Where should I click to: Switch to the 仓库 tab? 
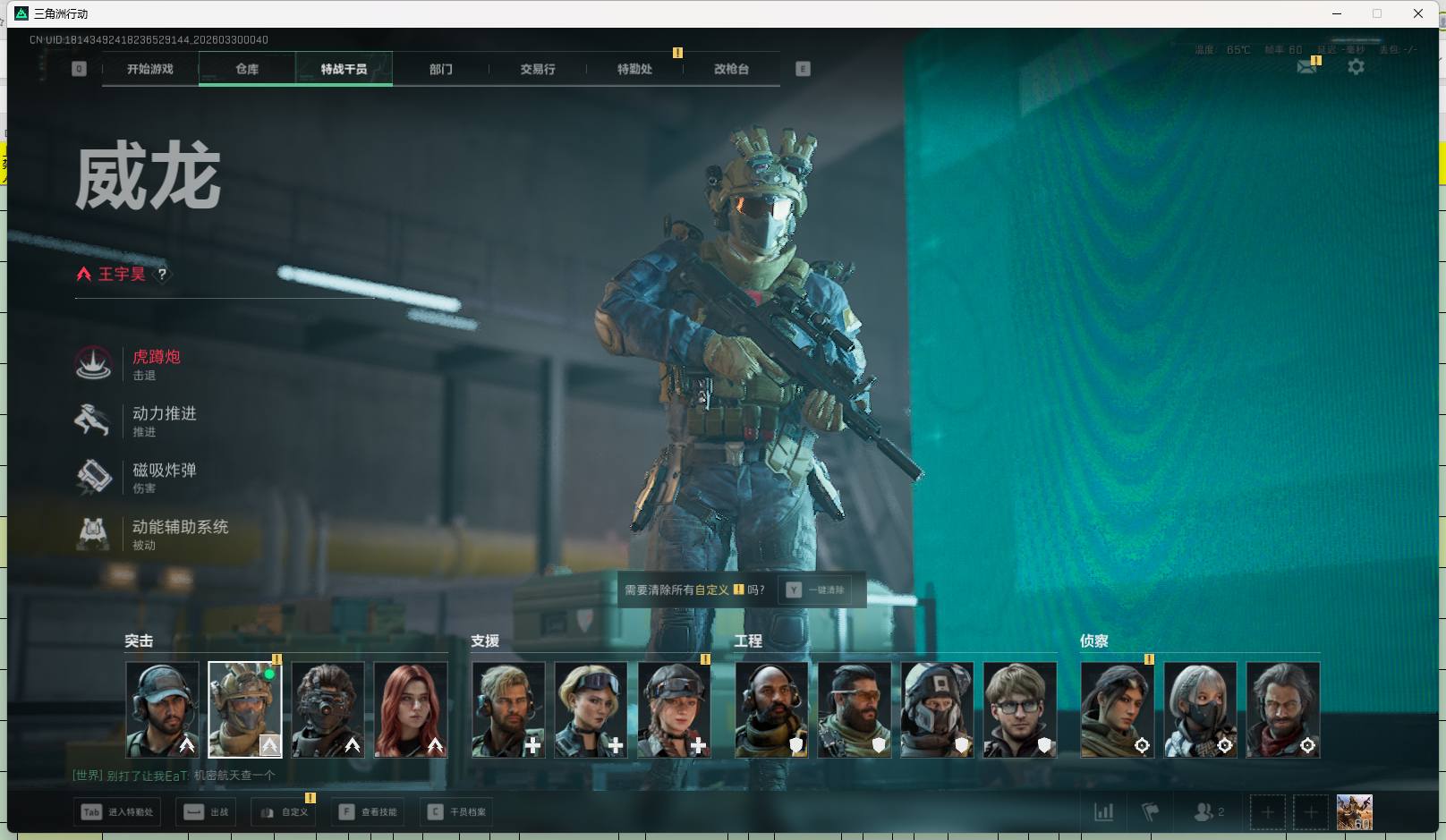[x=247, y=69]
